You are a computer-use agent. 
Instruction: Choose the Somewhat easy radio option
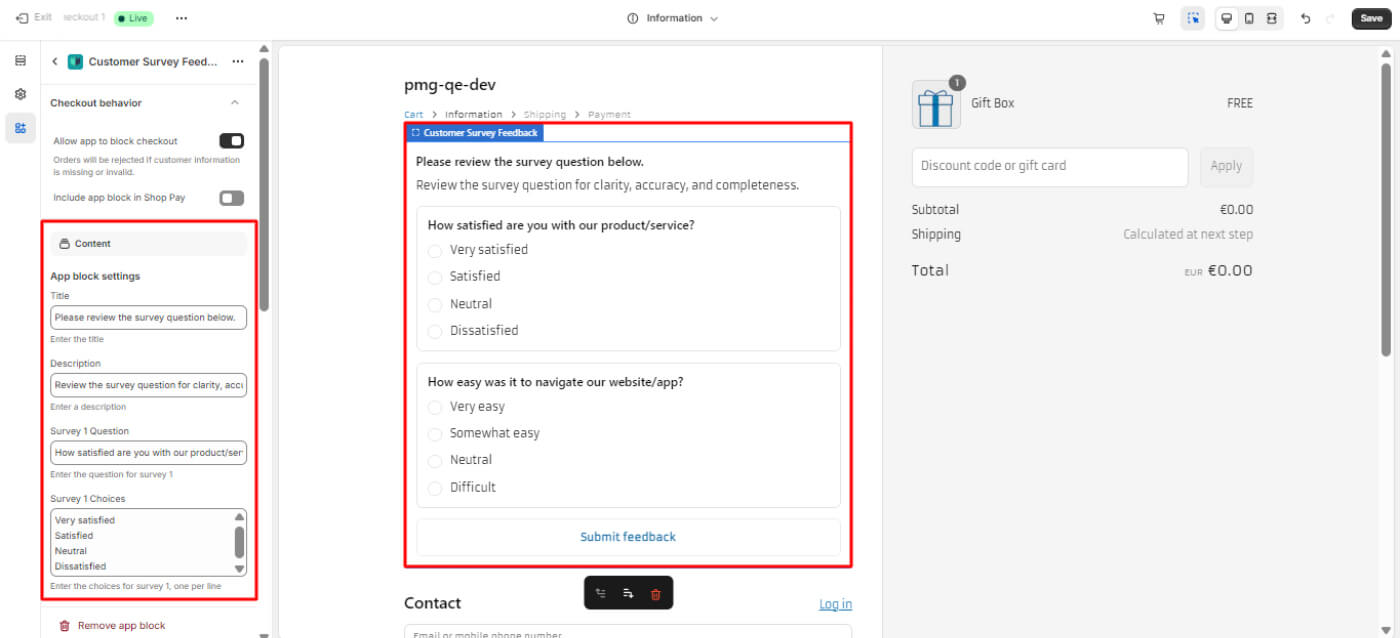[x=435, y=434]
